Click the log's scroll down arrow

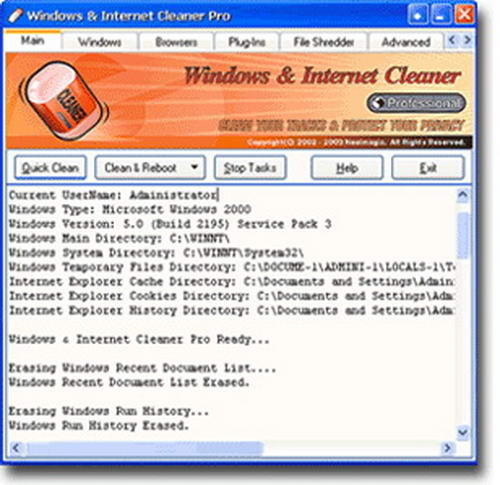[463, 433]
